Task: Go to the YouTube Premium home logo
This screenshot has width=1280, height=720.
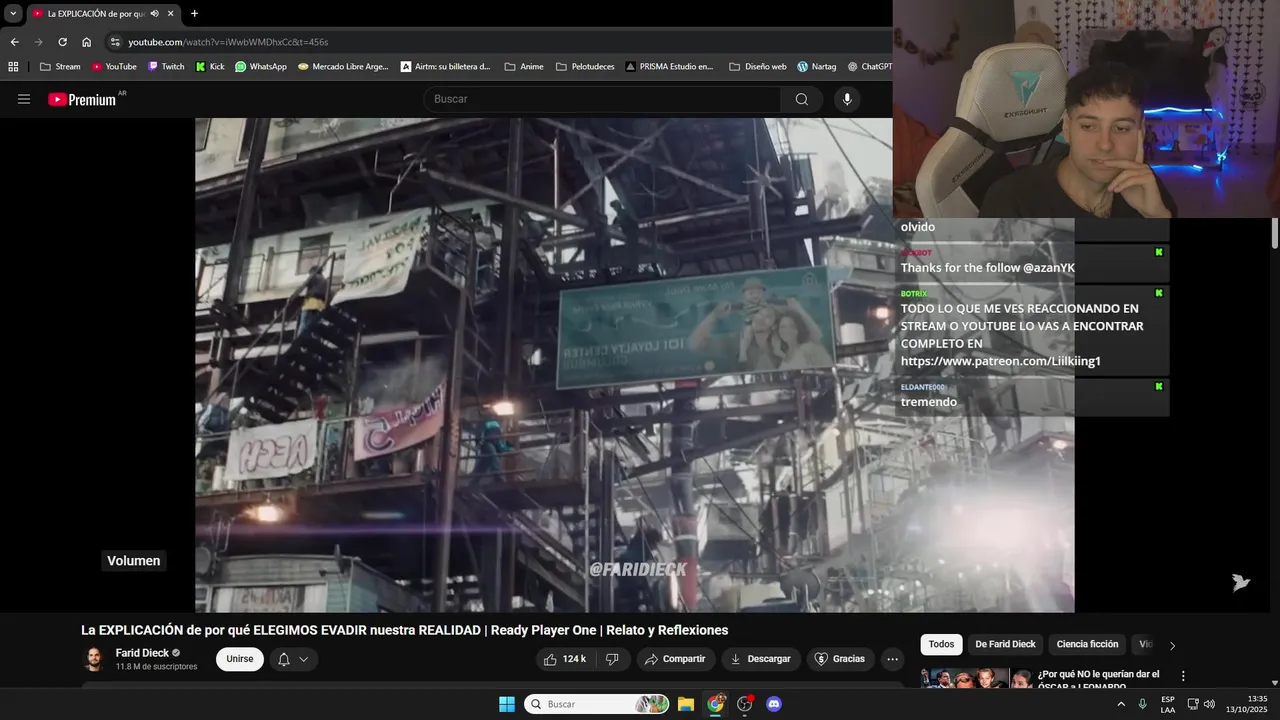Action: 83,99
